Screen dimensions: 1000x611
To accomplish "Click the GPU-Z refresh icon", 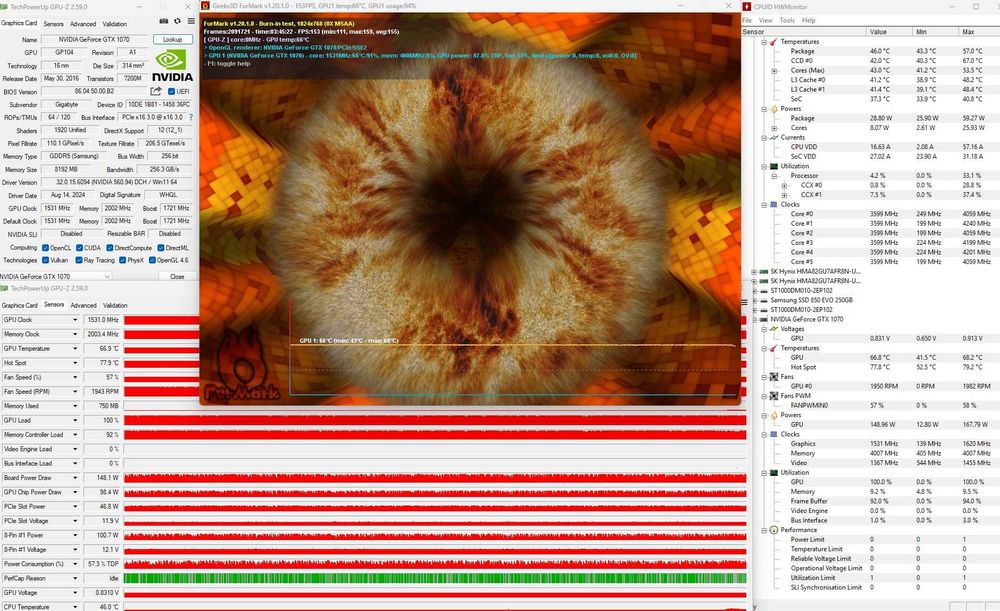I will click(177, 21).
